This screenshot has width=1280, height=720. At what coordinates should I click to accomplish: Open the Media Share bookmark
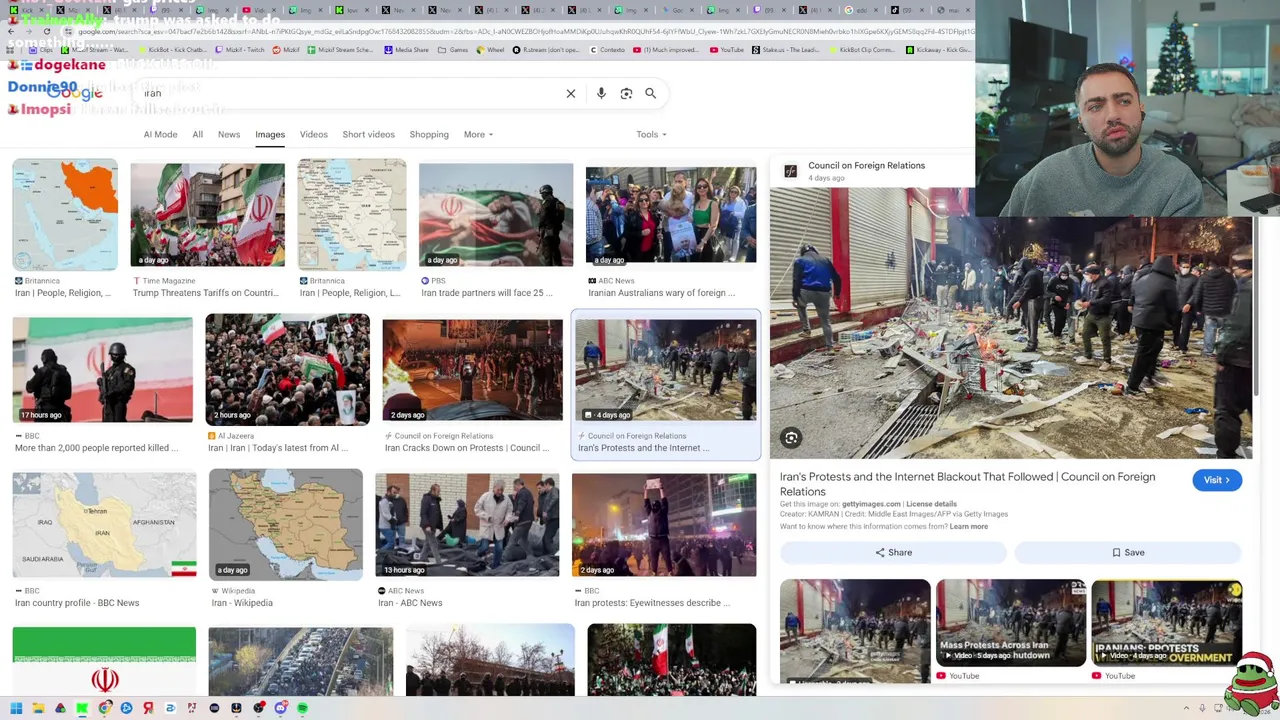point(407,50)
